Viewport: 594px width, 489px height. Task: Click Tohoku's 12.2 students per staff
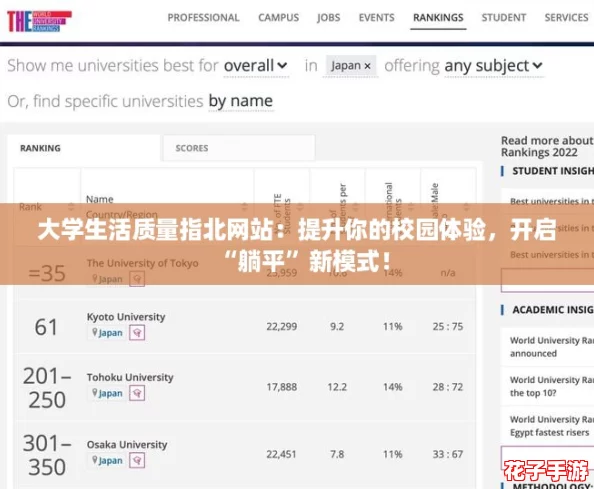337,387
